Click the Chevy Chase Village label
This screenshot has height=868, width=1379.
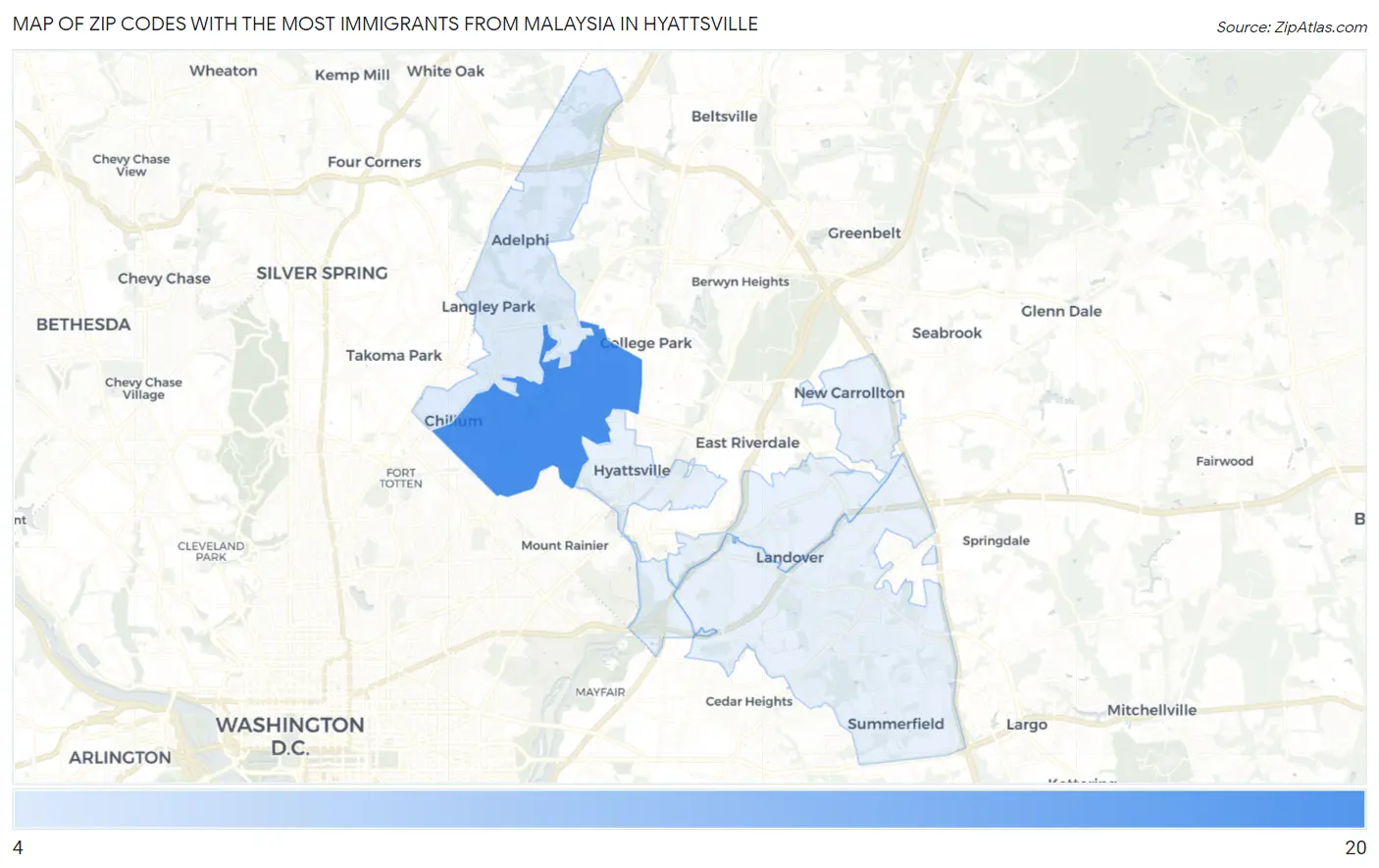coord(143,388)
